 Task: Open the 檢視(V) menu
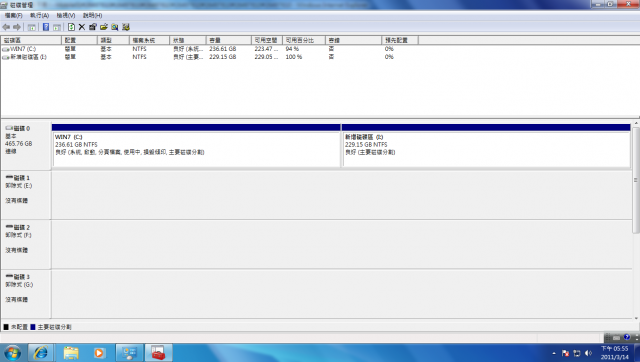[x=65, y=16]
